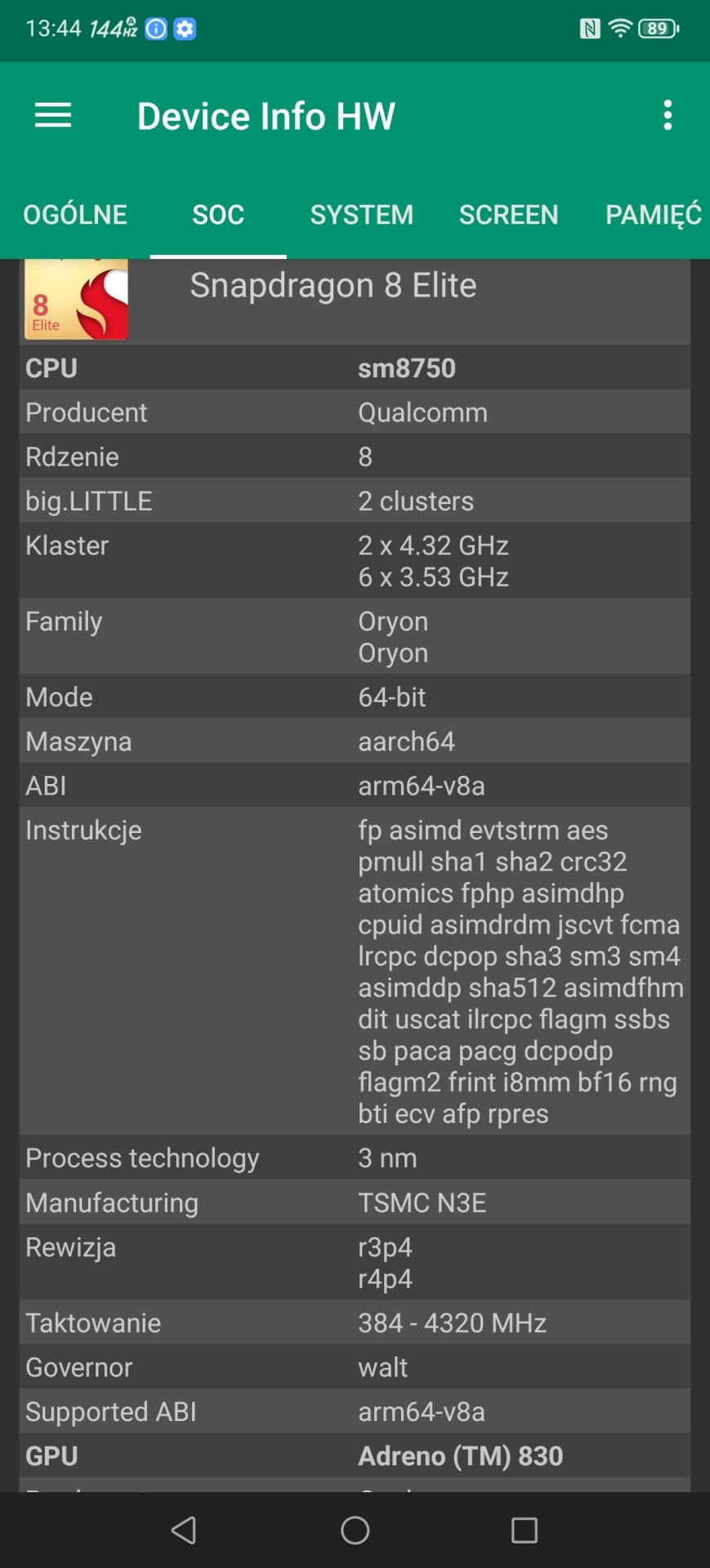Tap the battery level indicator
This screenshot has height=1568, width=710.
pyautogui.click(x=659, y=29)
